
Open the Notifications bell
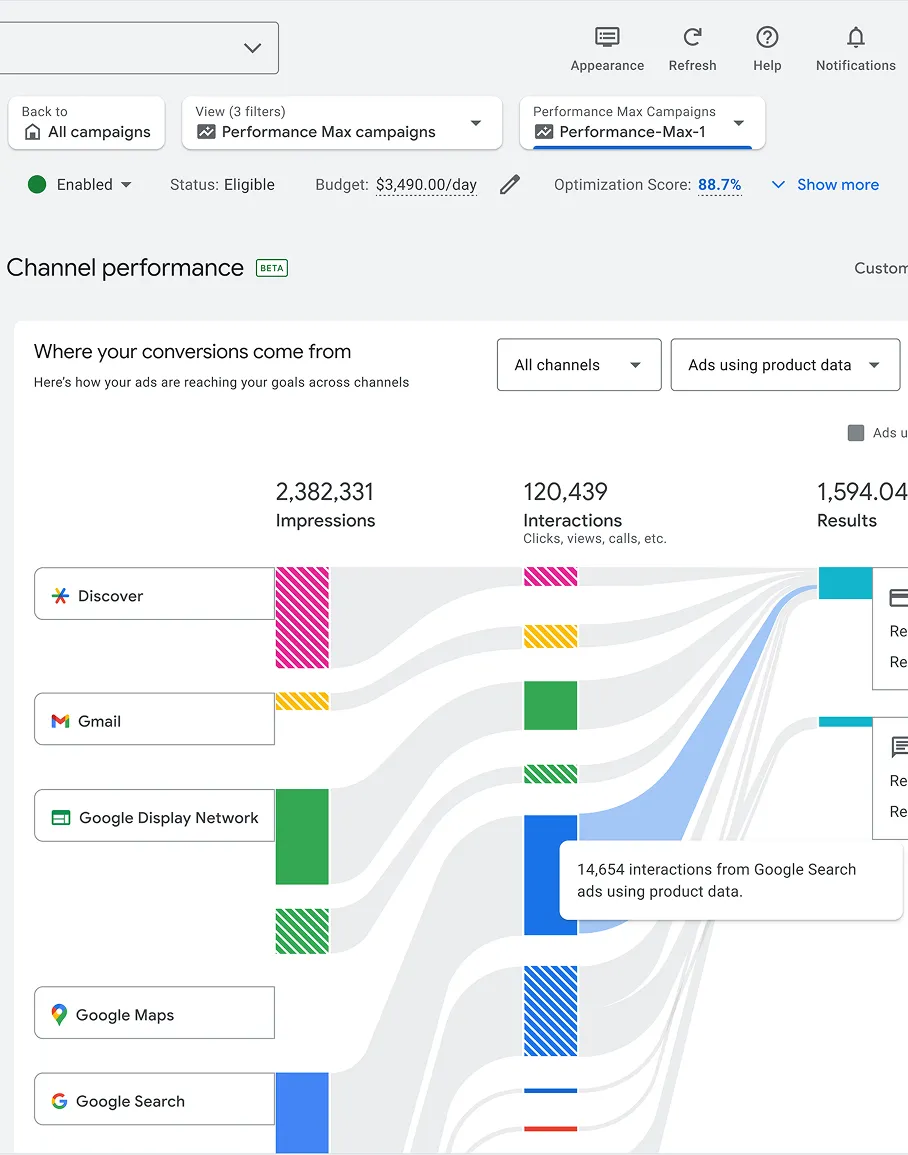tap(855, 37)
